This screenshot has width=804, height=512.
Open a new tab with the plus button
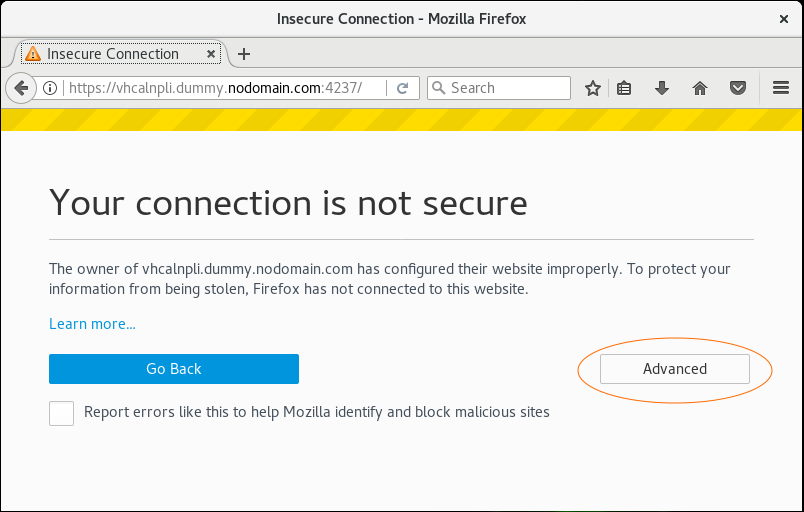click(244, 54)
